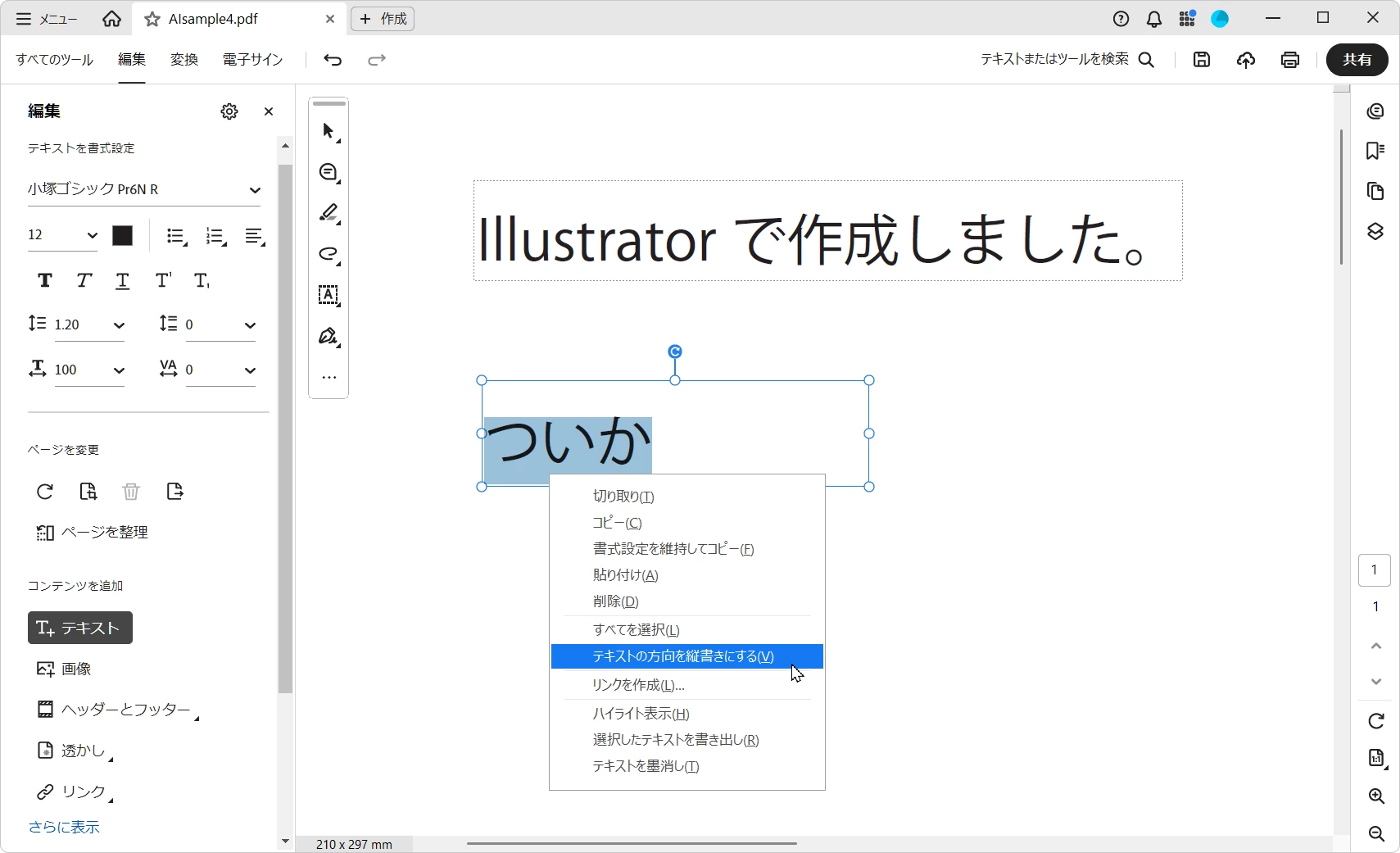Open numbered list options
Image resolution: width=1400 pixels, height=853 pixels.
click(216, 237)
